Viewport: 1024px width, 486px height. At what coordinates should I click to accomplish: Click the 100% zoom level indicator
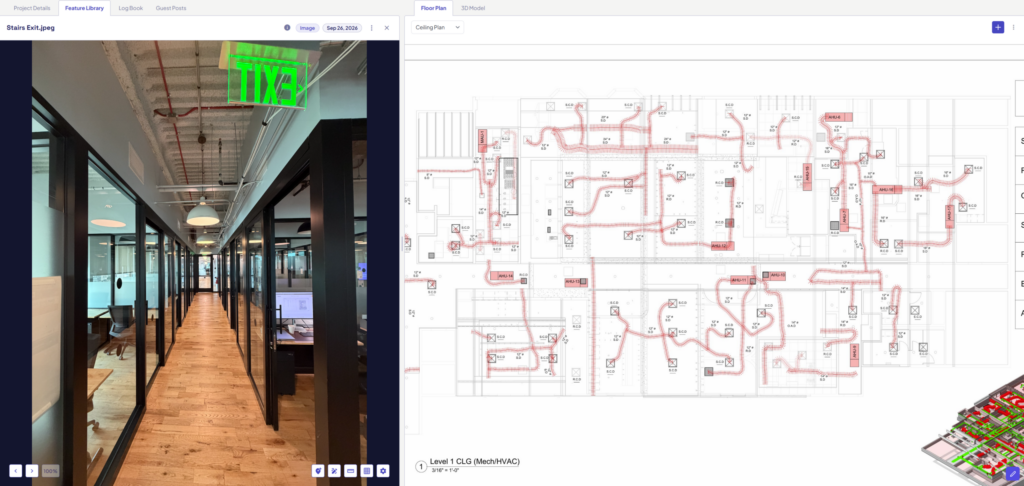click(x=50, y=470)
